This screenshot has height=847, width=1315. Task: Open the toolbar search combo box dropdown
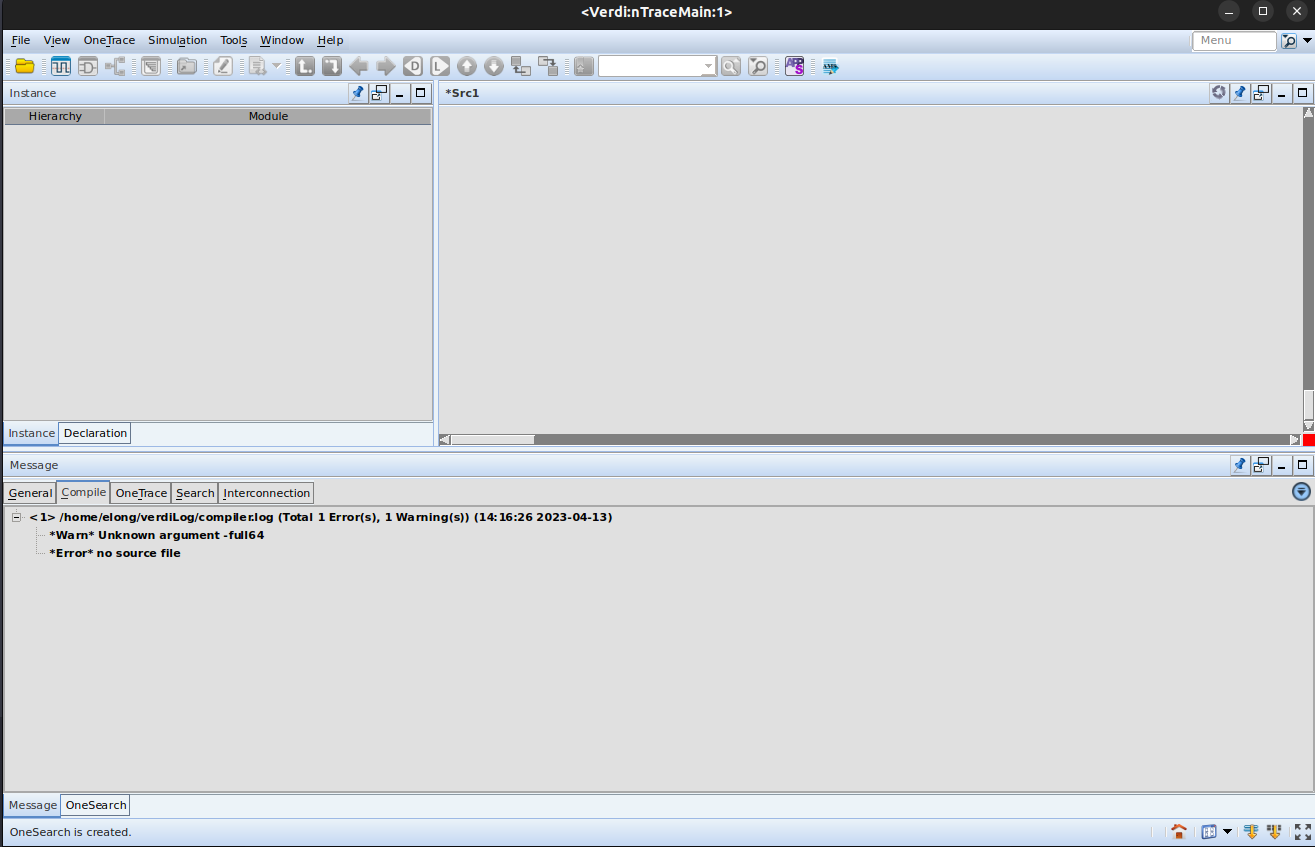pyautogui.click(x=708, y=67)
